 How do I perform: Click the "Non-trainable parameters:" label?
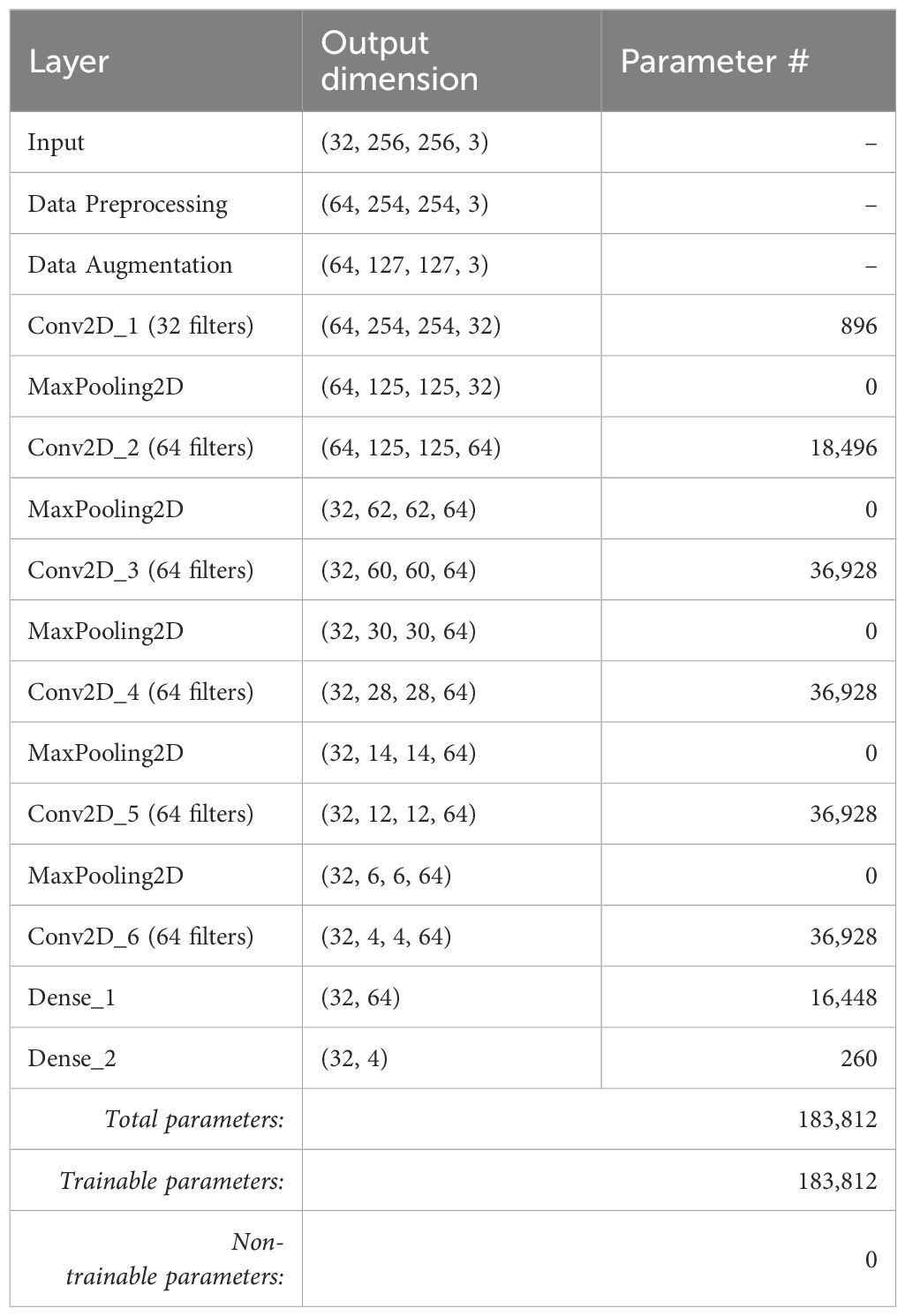[175, 1259]
